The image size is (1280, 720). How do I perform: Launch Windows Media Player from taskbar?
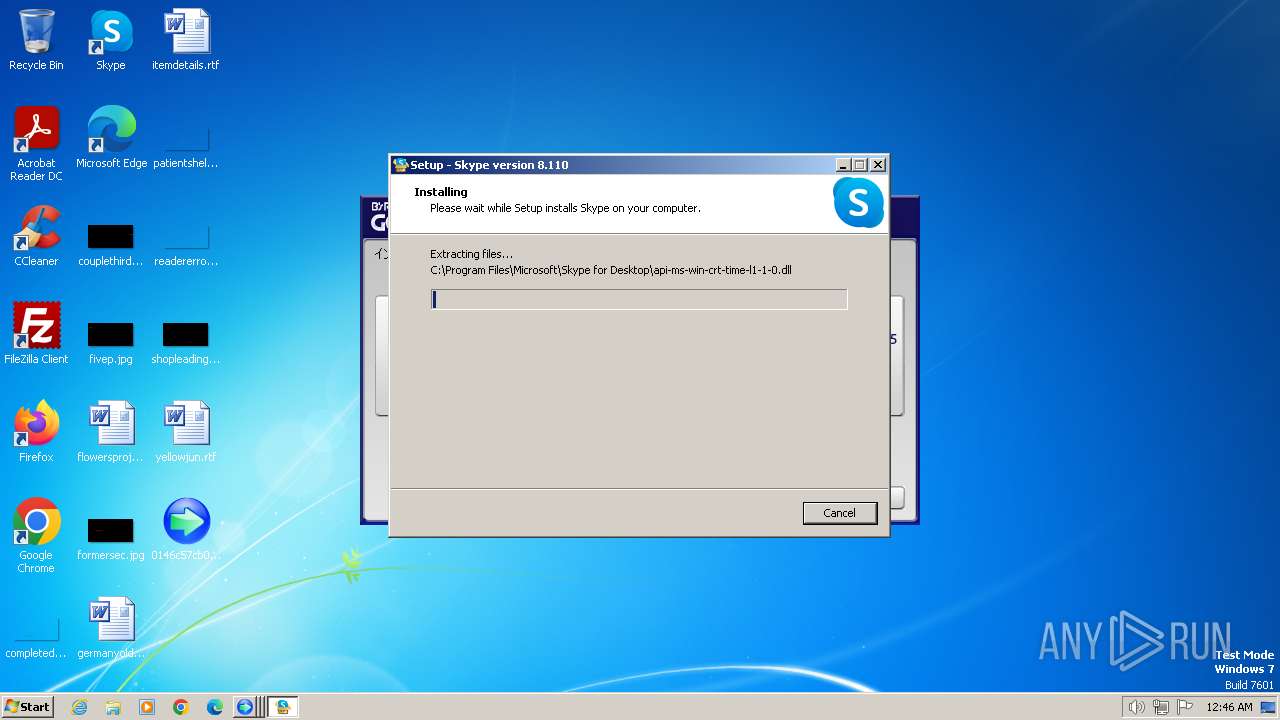point(147,707)
